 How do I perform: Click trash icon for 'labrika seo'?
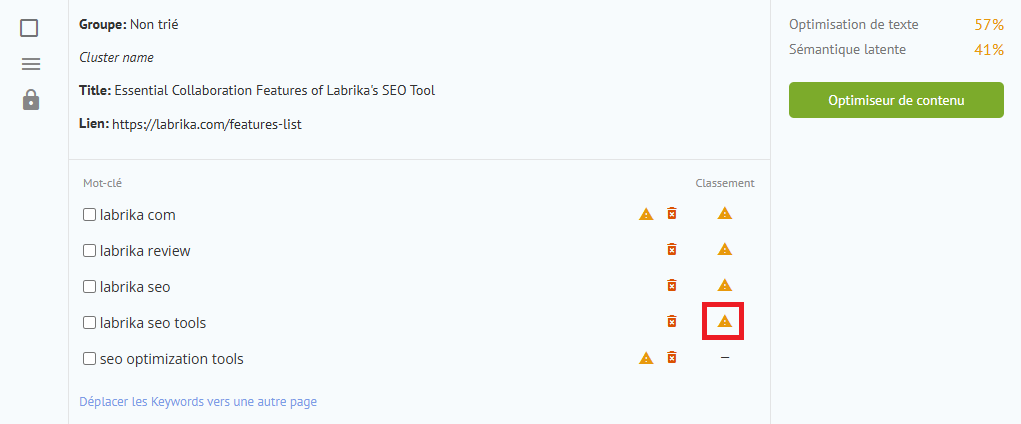tap(672, 285)
